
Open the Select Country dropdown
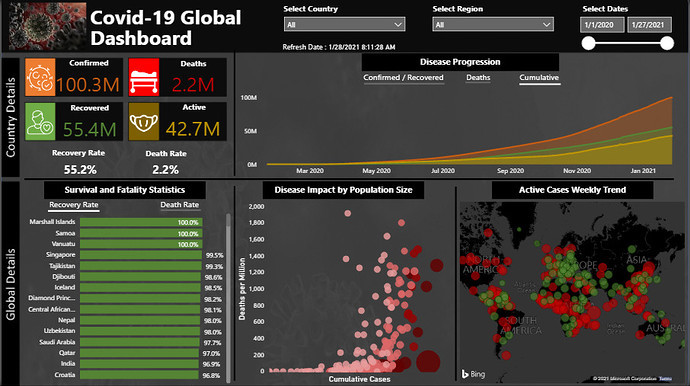[x=344, y=25]
